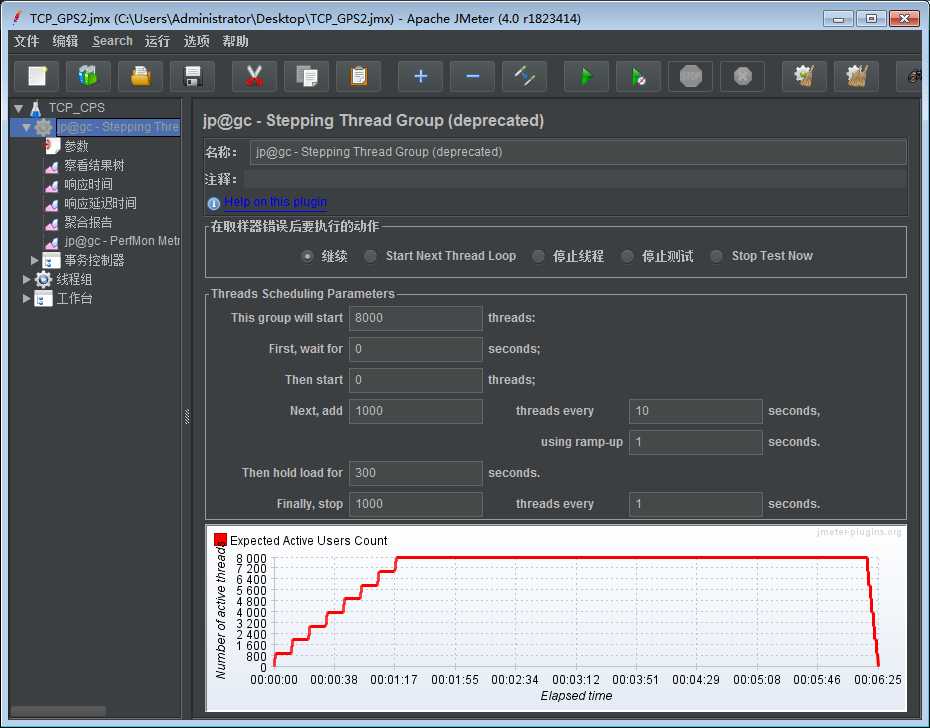Expand the 线程组 tree node arrow
This screenshot has height=728, width=930.
[x=26, y=279]
